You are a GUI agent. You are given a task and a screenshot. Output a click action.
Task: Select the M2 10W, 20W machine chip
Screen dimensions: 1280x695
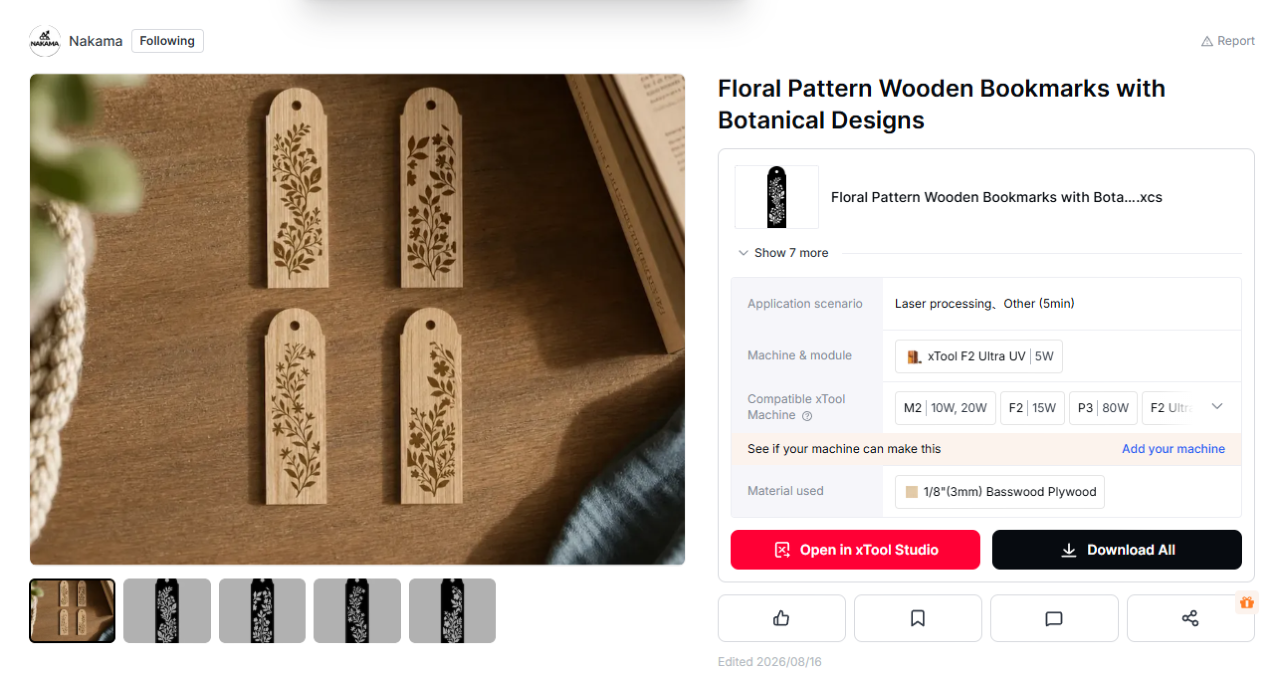[945, 408]
